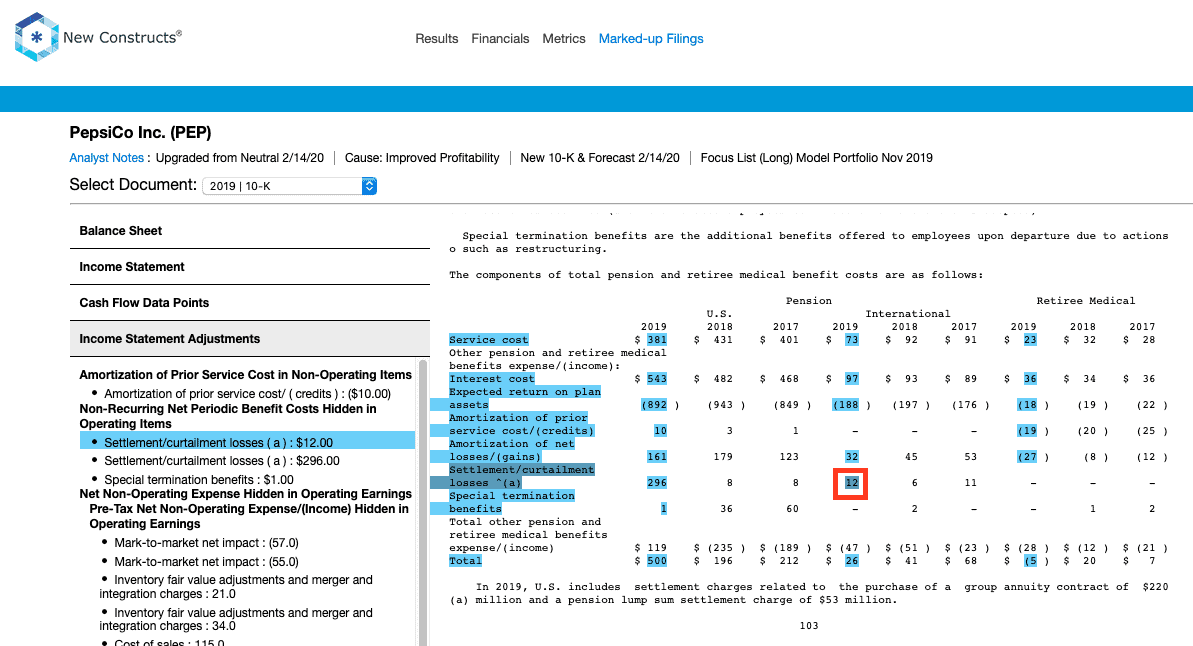Viewport: 1193px width, 646px height.
Task: Click highlighted Retiree Medical 2019 interest cost 36
Action: pos(1029,379)
